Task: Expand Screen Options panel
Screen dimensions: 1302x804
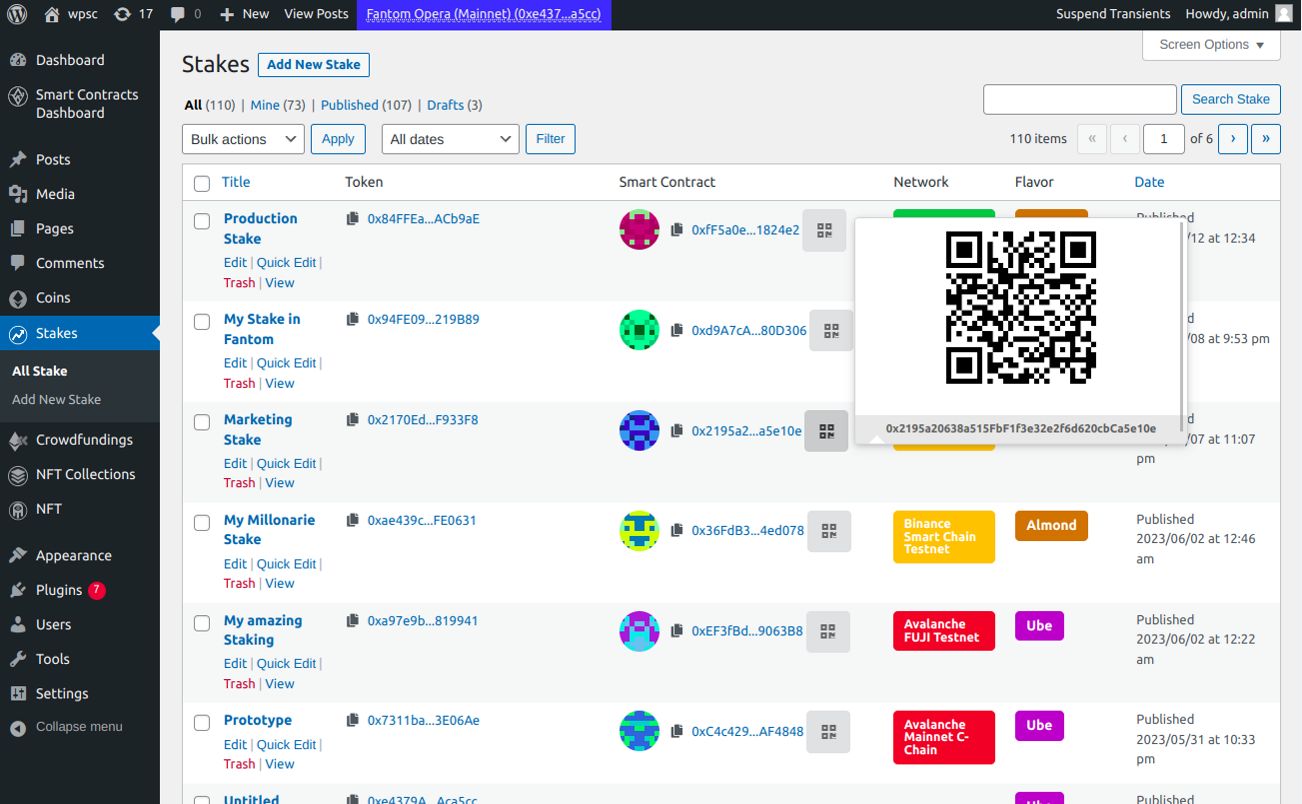Action: 1212,44
